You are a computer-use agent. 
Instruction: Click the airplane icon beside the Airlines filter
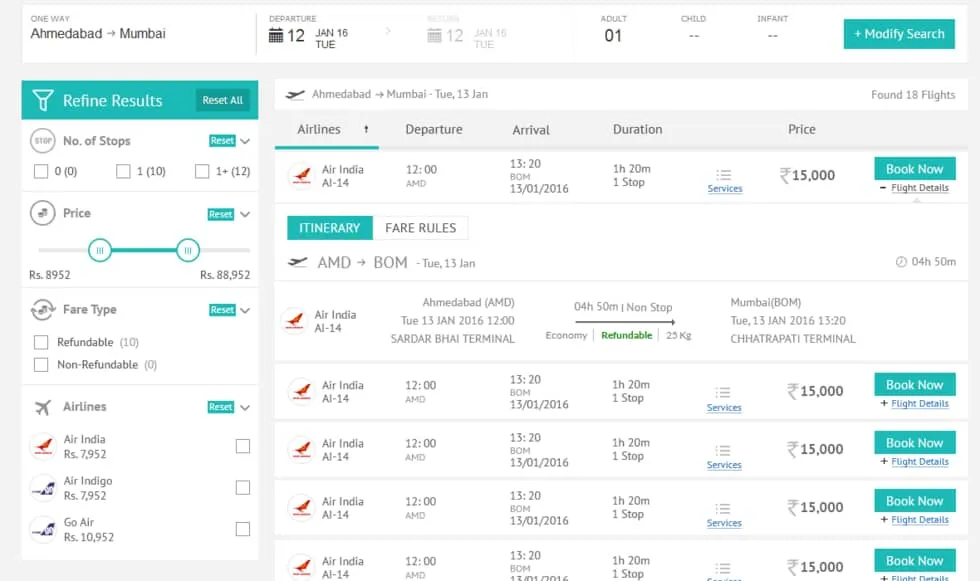[x=42, y=407]
